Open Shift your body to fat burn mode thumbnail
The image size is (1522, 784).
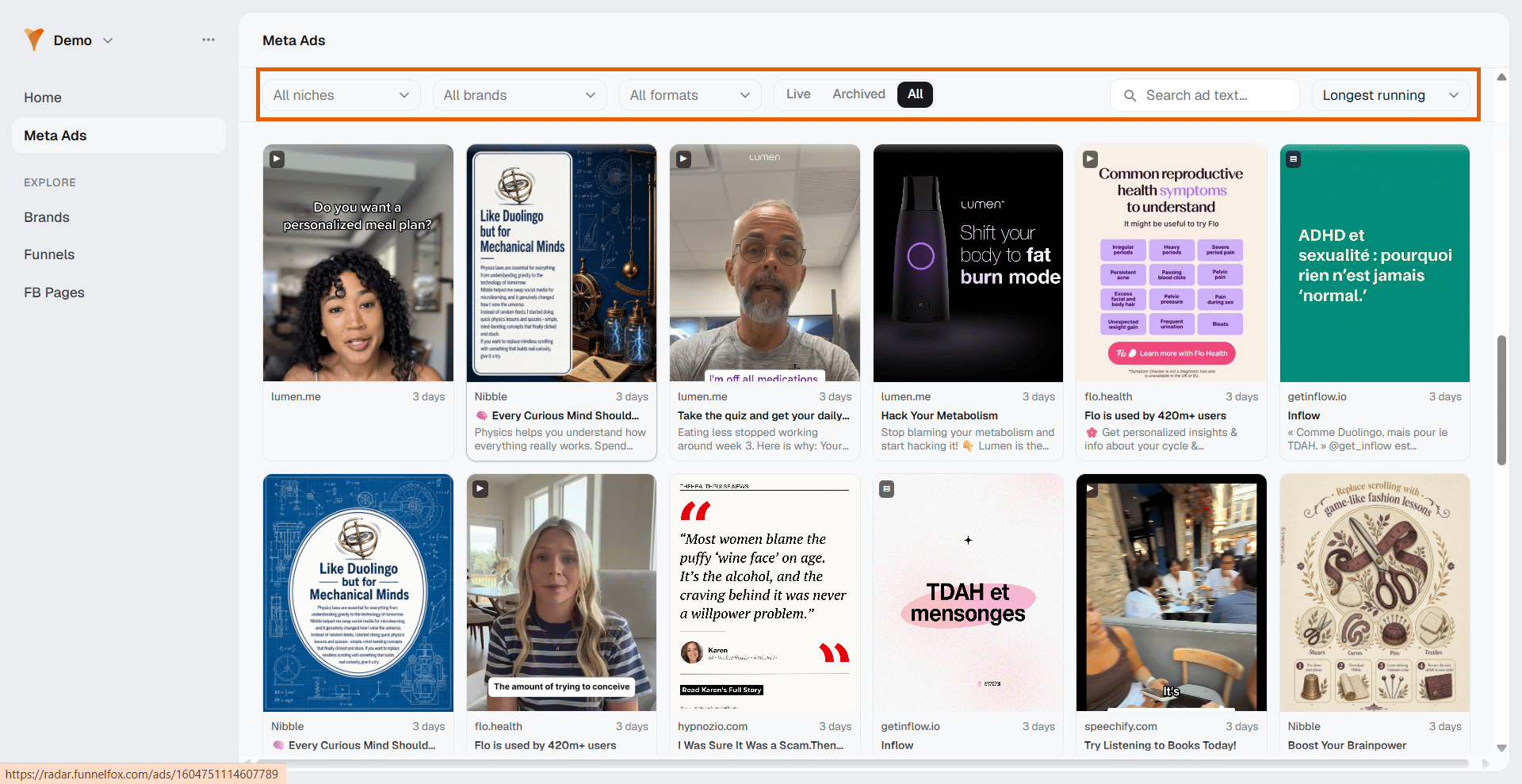[968, 263]
